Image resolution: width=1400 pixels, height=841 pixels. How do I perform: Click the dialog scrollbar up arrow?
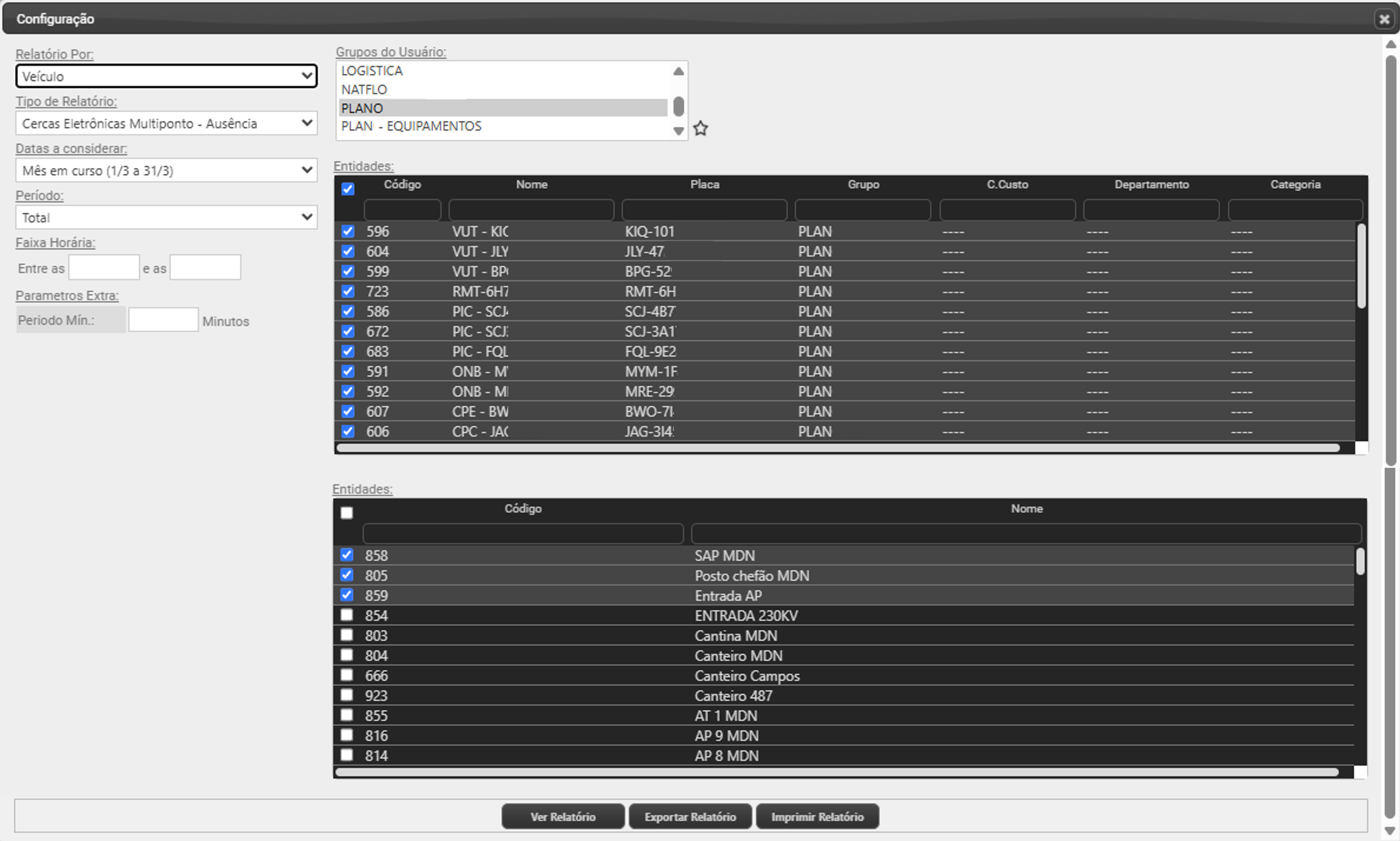point(1390,44)
